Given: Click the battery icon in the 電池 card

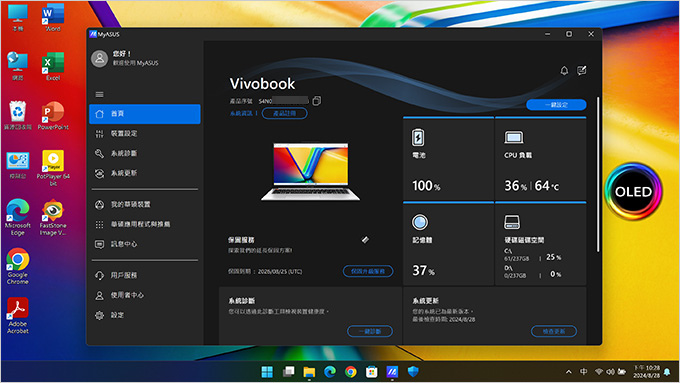Looking at the screenshot, I should 418,137.
